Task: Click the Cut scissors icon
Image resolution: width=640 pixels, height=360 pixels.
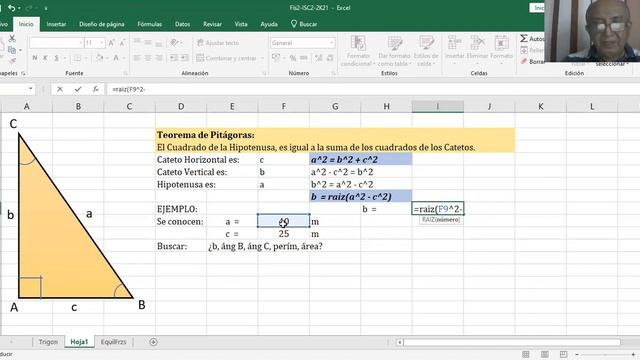Action: point(12,38)
